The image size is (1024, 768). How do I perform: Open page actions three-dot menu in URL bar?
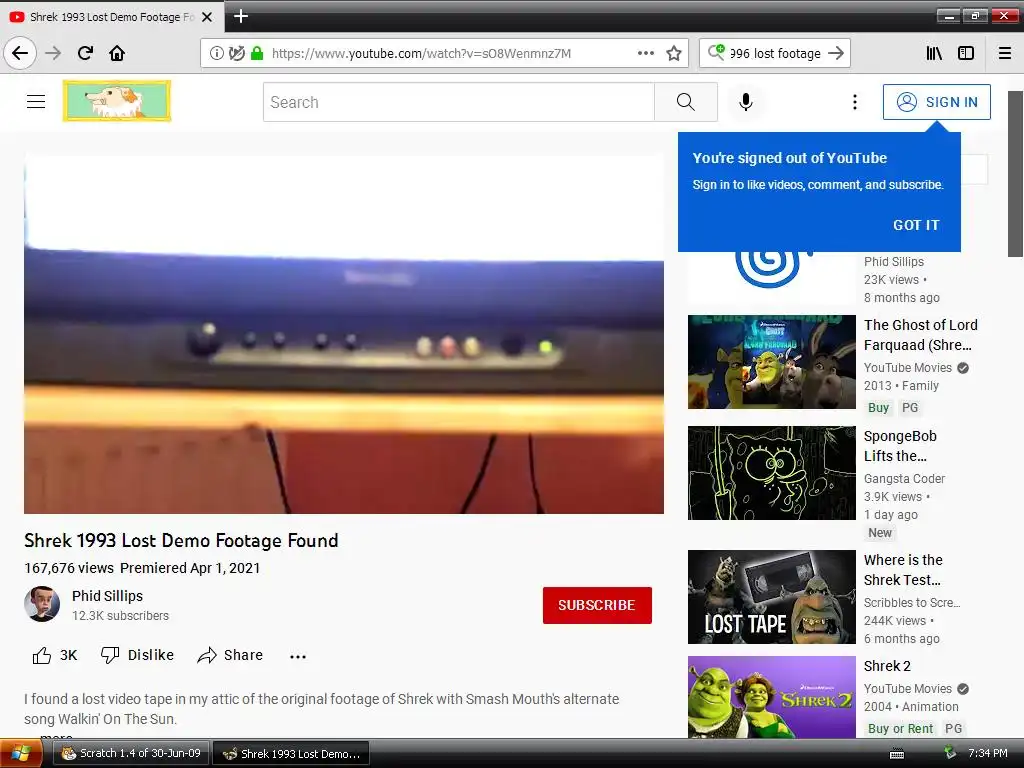click(645, 53)
